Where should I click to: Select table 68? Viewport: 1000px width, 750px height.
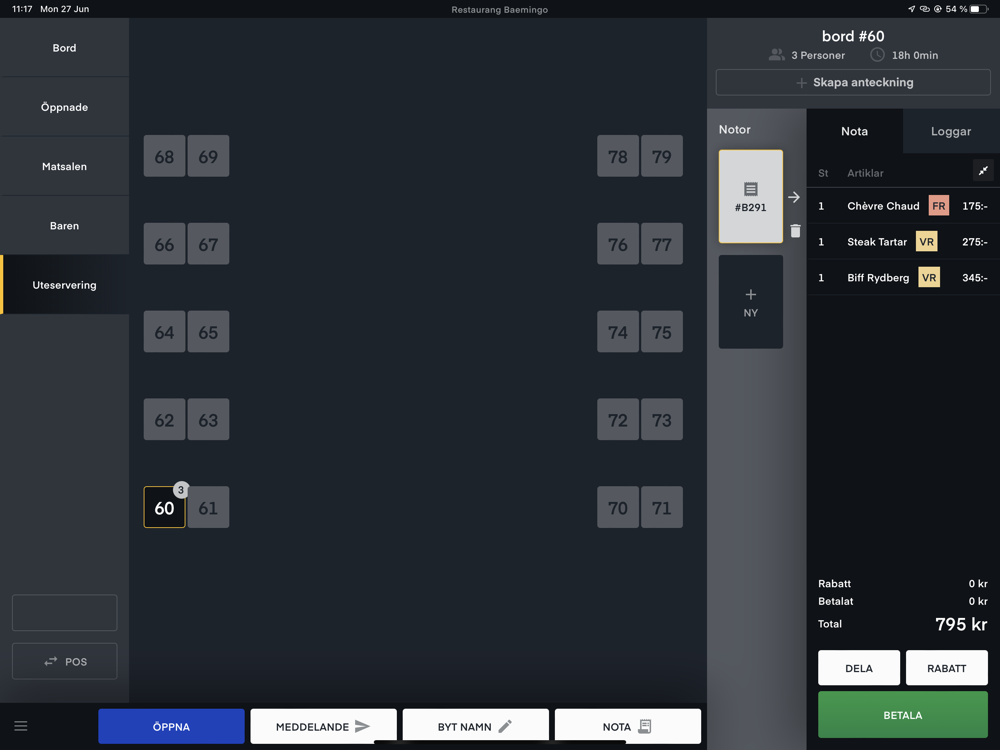pos(165,156)
